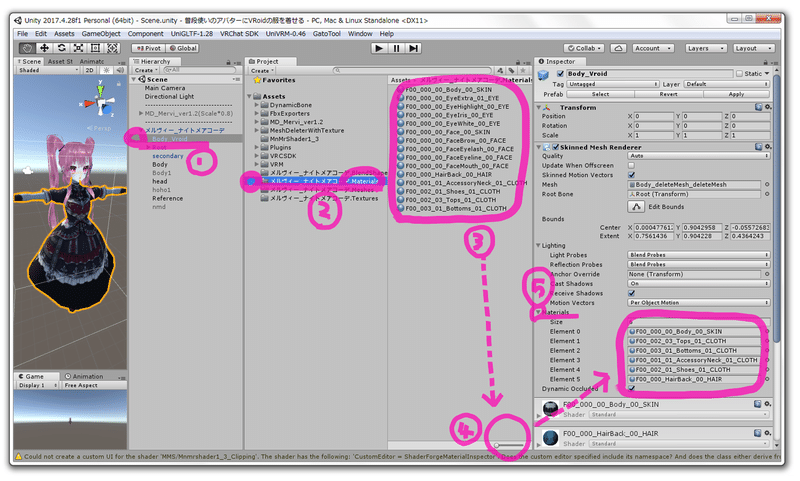Open Transform component help icon
Image resolution: width=800 pixels, height=481 pixels.
pyautogui.click(x=758, y=108)
